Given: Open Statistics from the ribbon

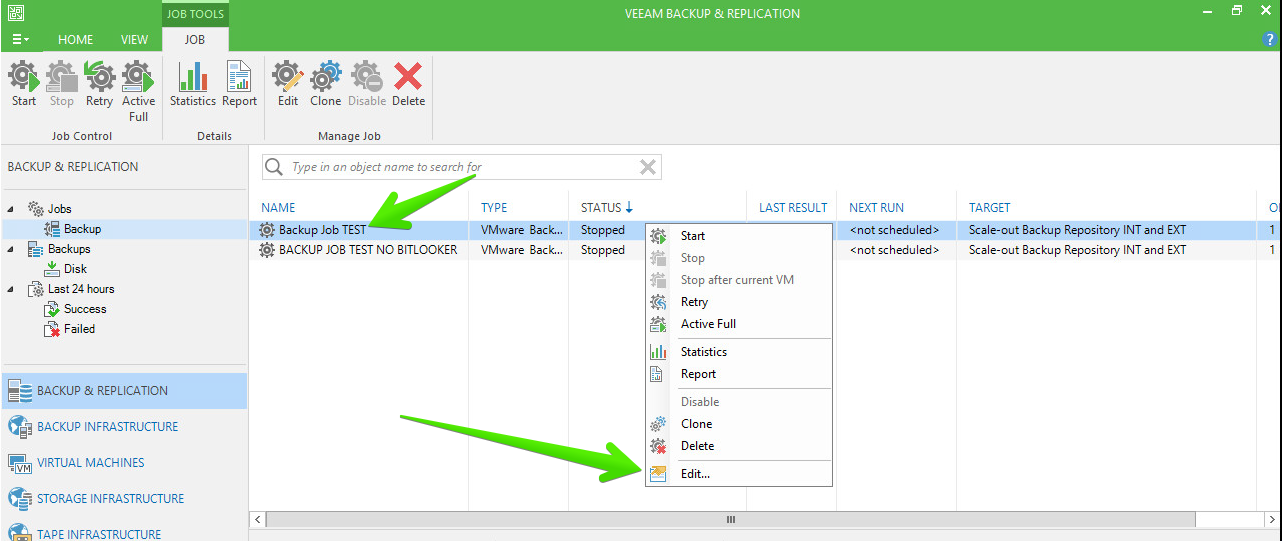Looking at the screenshot, I should [x=193, y=83].
